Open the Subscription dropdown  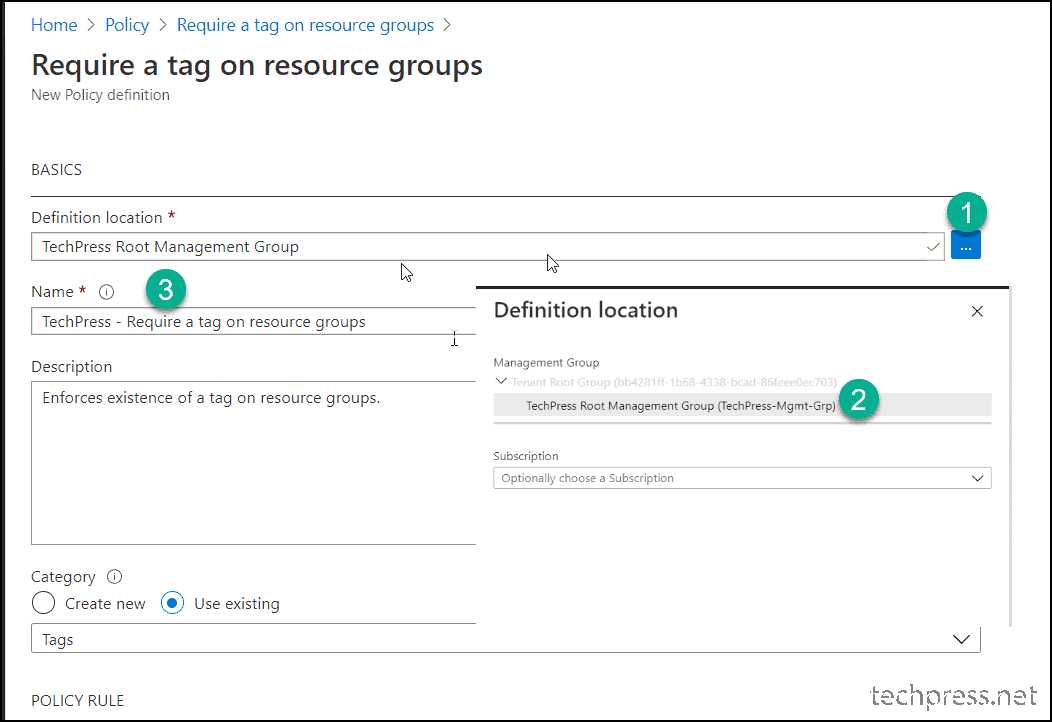coord(742,478)
